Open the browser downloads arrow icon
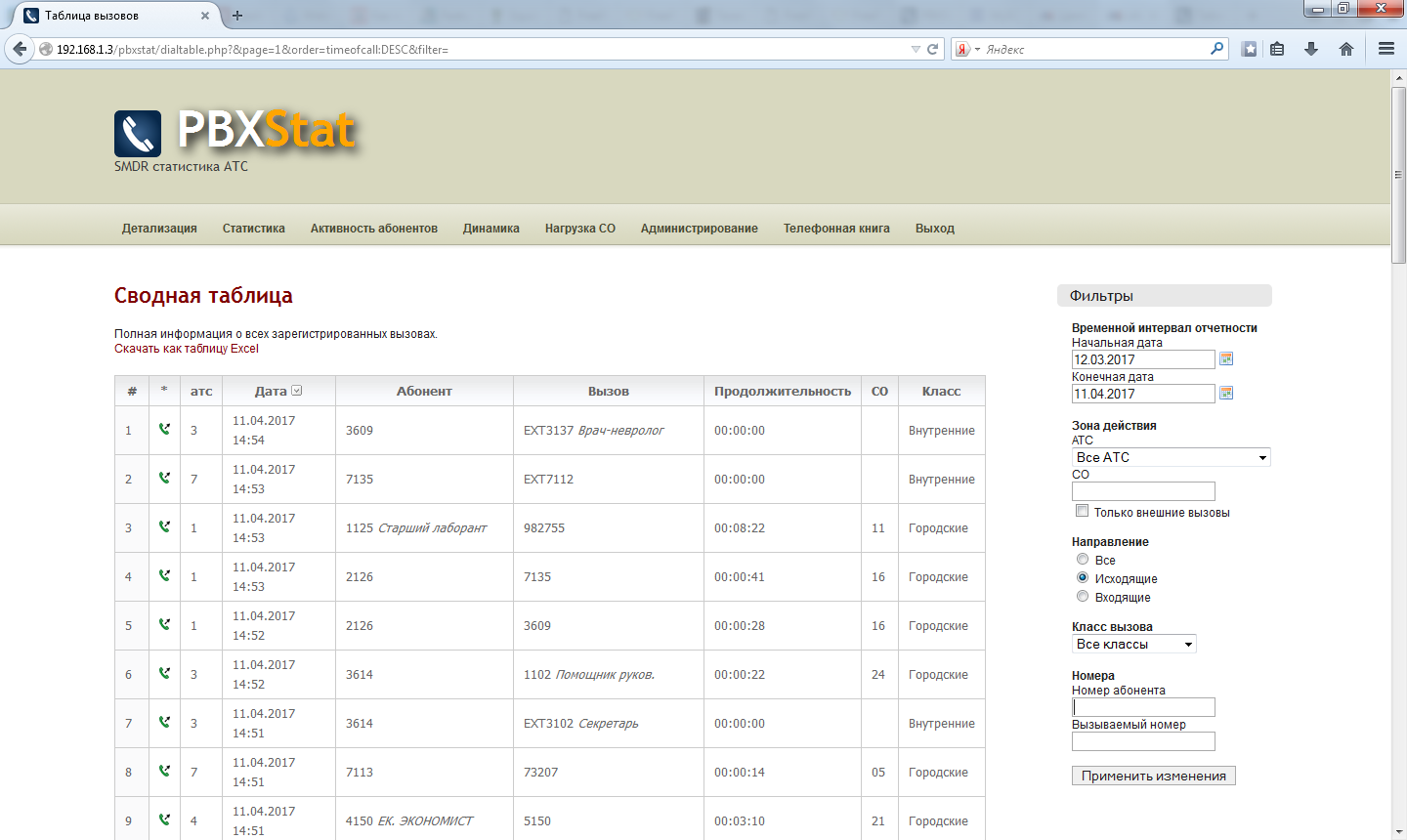Image resolution: width=1407 pixels, height=840 pixels. click(x=1311, y=49)
